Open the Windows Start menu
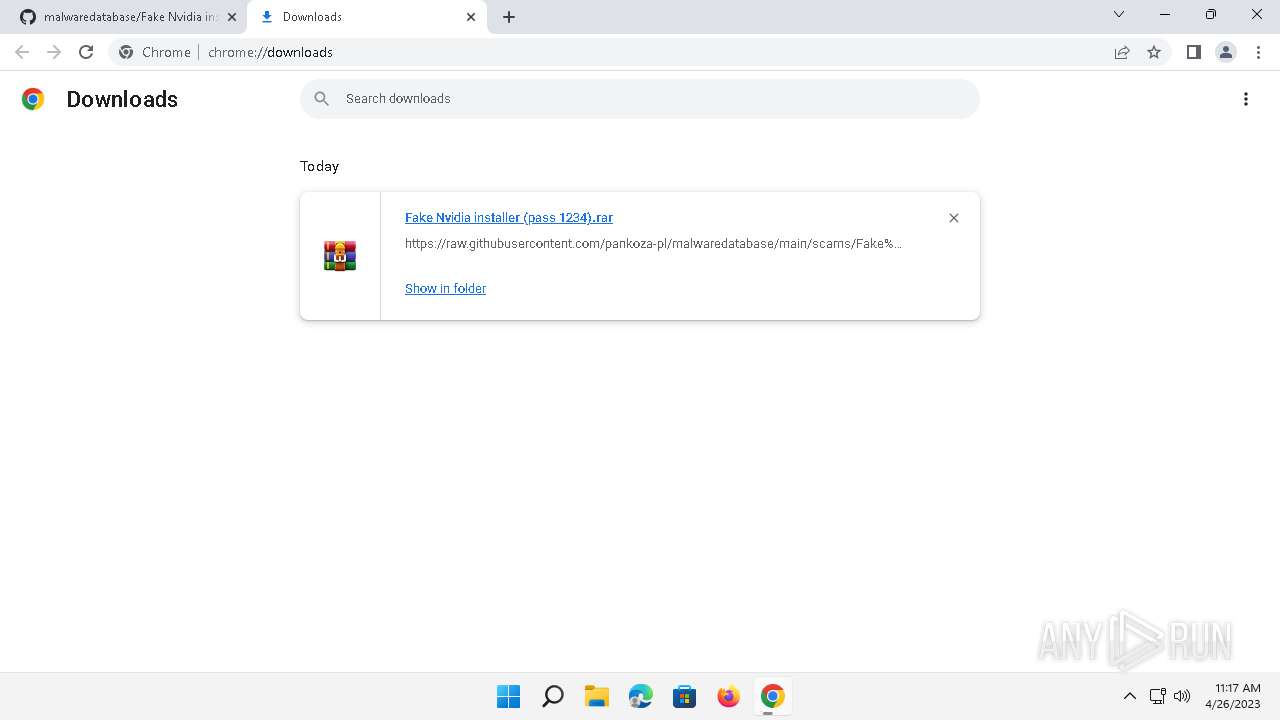 [509, 696]
